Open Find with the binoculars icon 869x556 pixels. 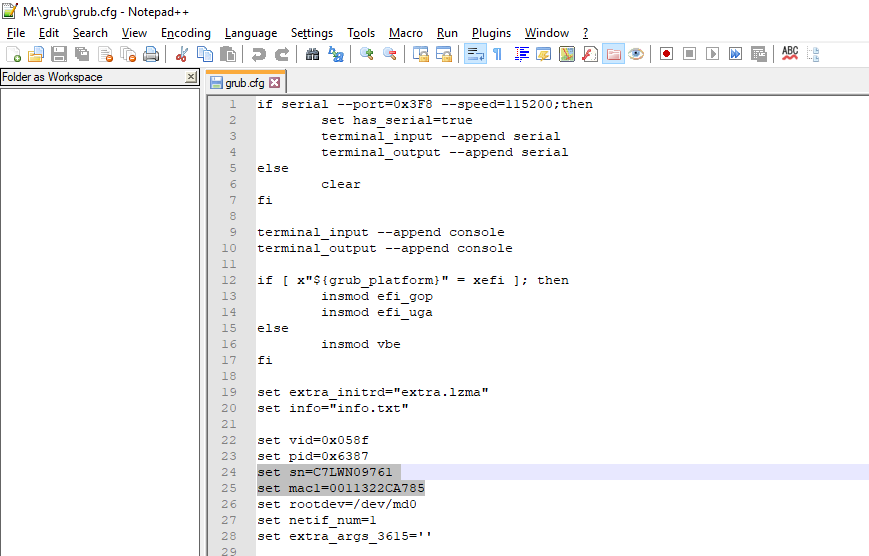(312, 54)
